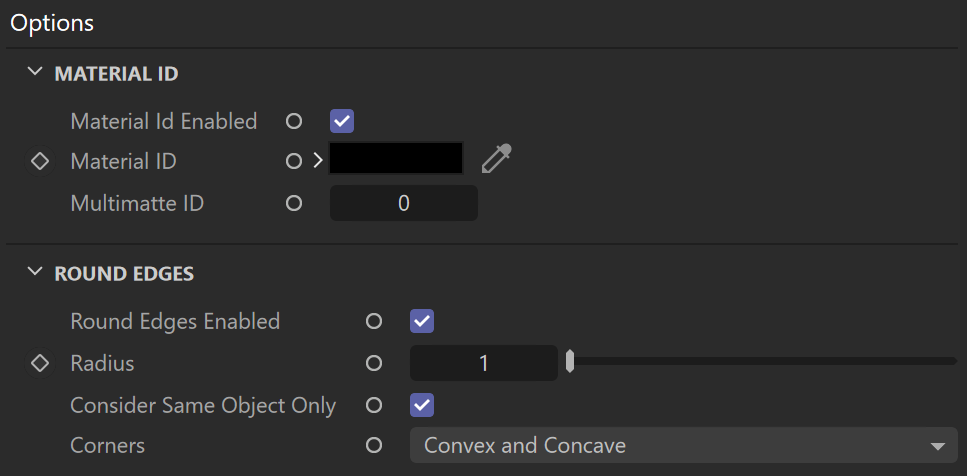
Task: Expand the Material ID color arrow
Action: tap(318, 162)
